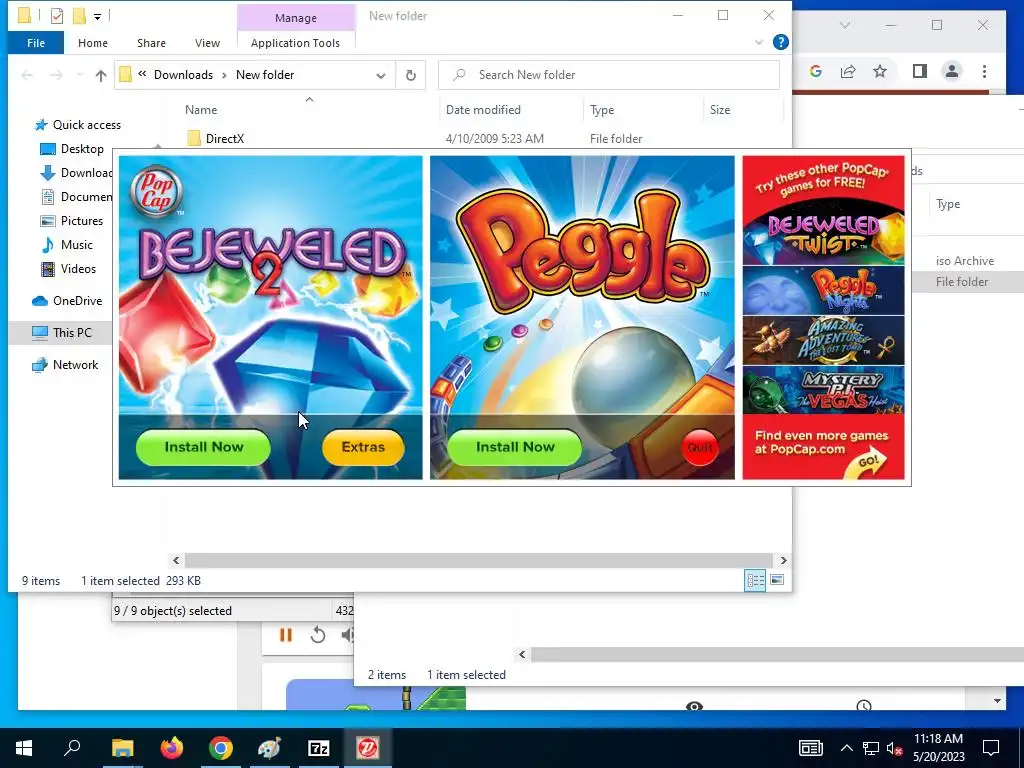Image resolution: width=1024 pixels, height=768 pixels.
Task: Expand the address bar history dropdown
Action: click(381, 75)
